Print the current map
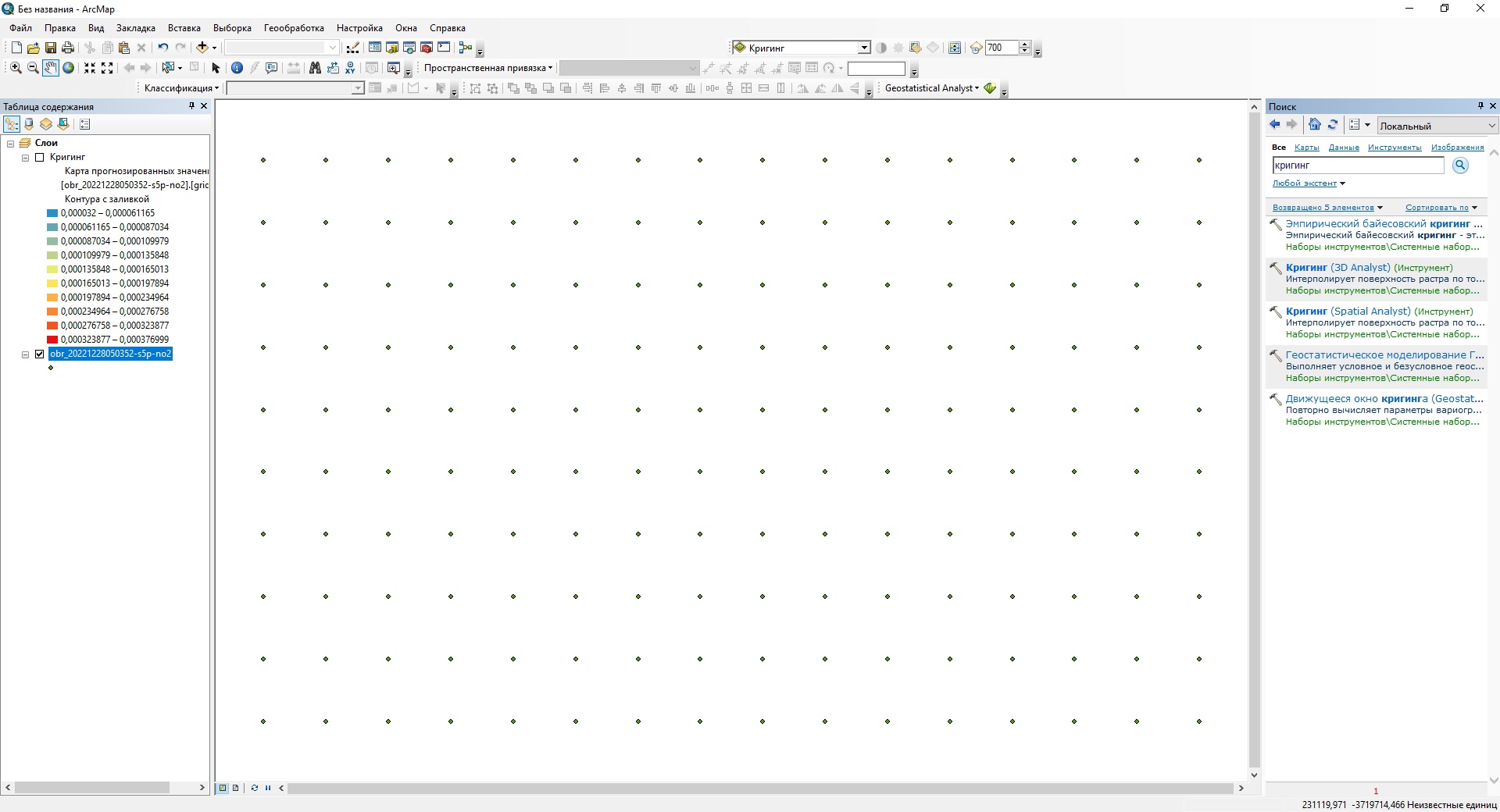The height and width of the screenshot is (812, 1500). [68, 48]
